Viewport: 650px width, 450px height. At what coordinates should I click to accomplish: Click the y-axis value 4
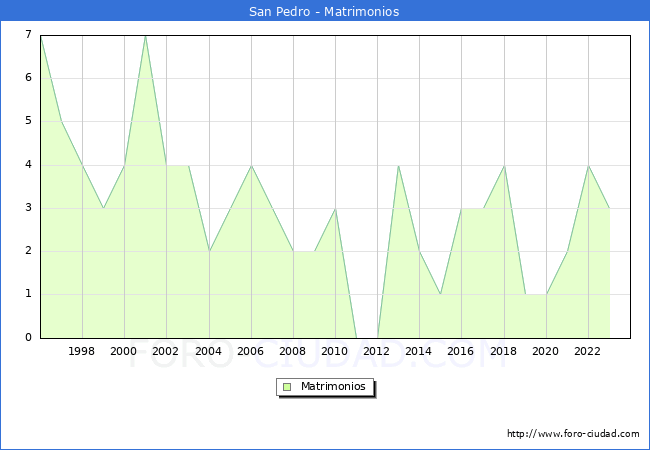coord(28,165)
